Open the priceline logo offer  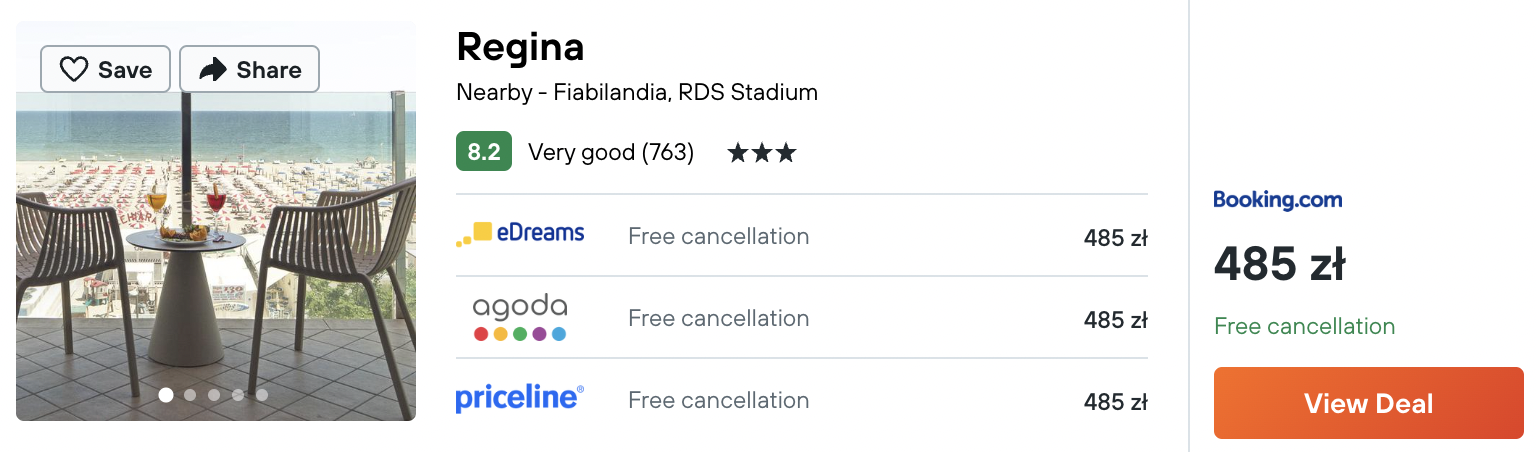tap(520, 399)
